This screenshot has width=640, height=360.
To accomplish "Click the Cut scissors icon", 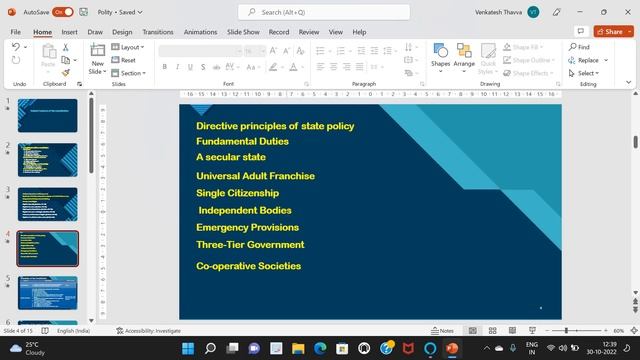I will point(65,47).
